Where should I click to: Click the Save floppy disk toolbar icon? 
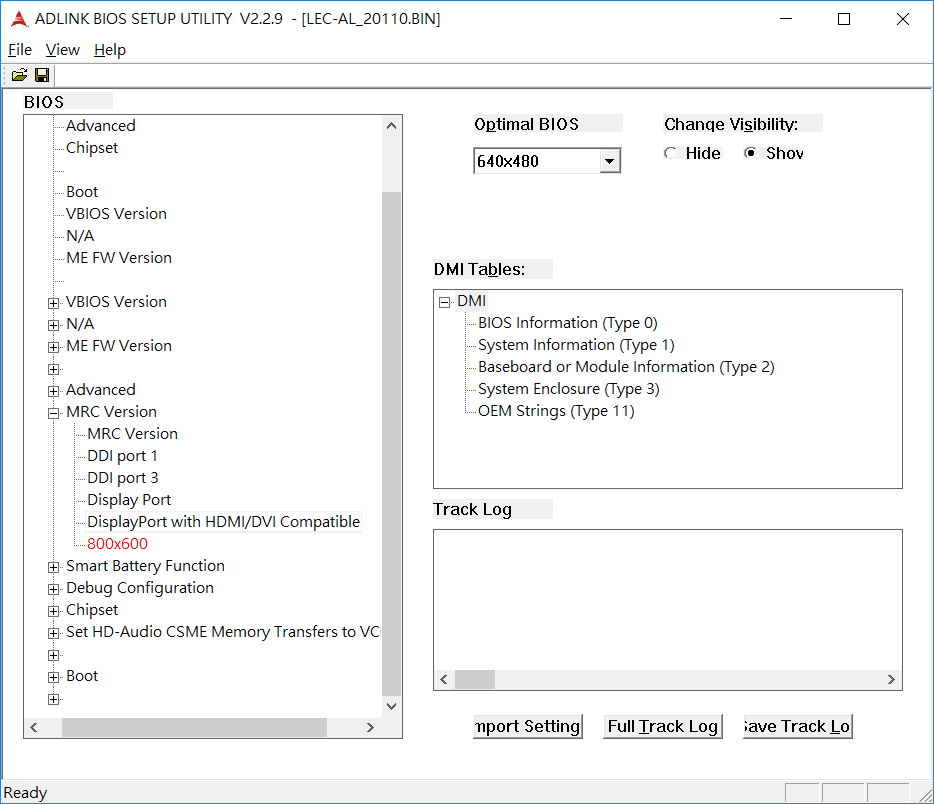pos(42,75)
